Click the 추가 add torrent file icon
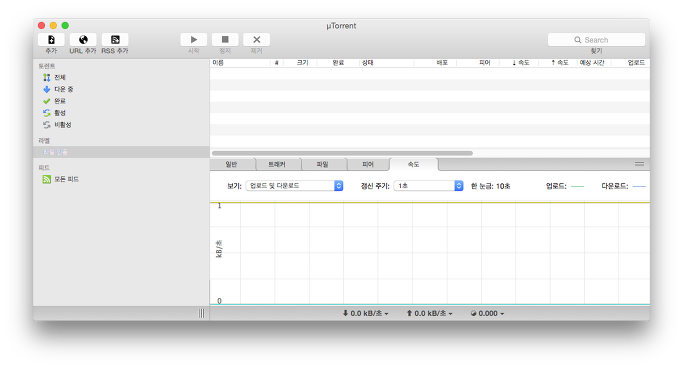 pos(51,40)
